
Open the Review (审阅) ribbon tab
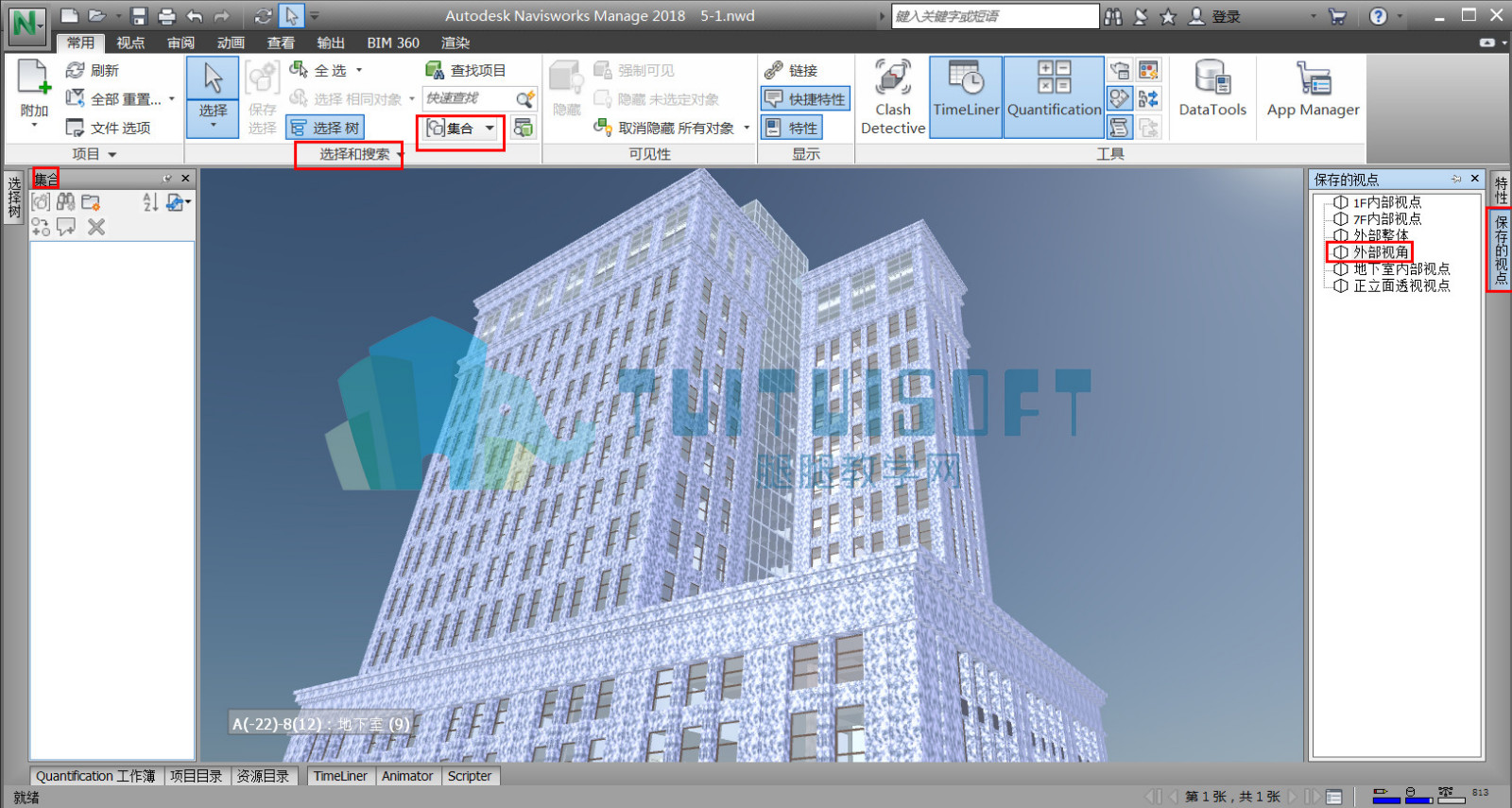(180, 43)
